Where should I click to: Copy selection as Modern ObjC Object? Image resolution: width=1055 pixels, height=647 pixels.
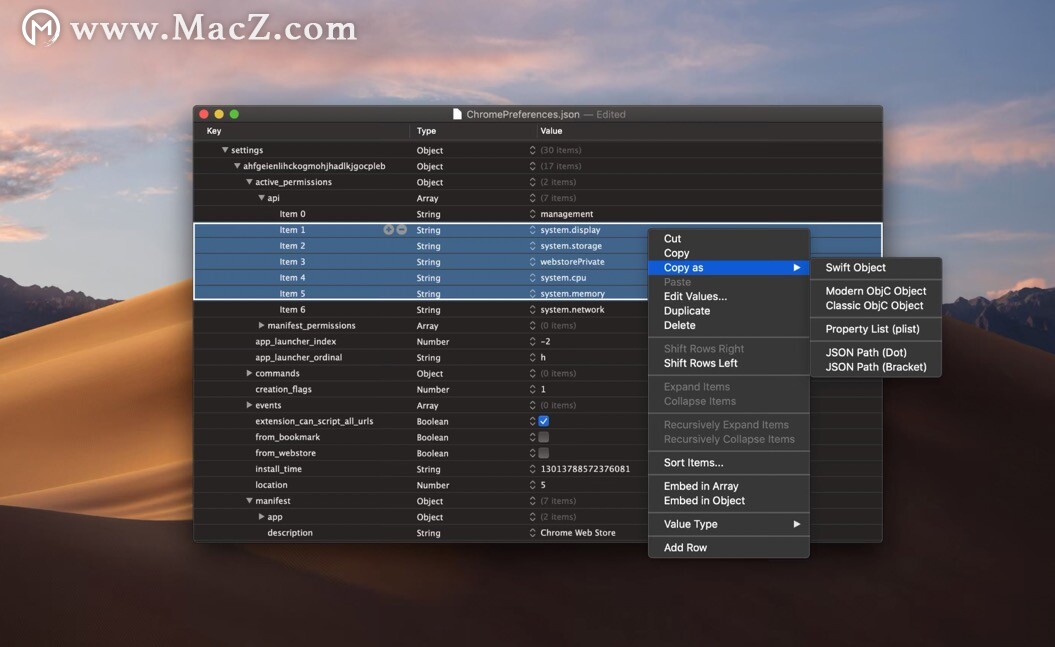(876, 291)
